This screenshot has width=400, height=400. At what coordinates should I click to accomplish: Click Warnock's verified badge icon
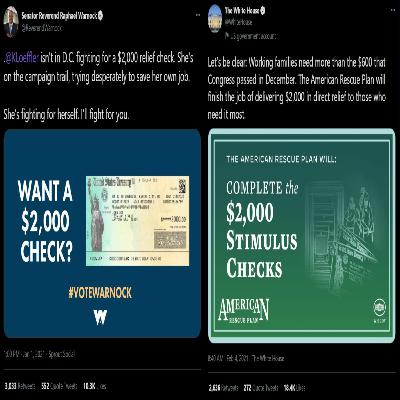(100, 15)
